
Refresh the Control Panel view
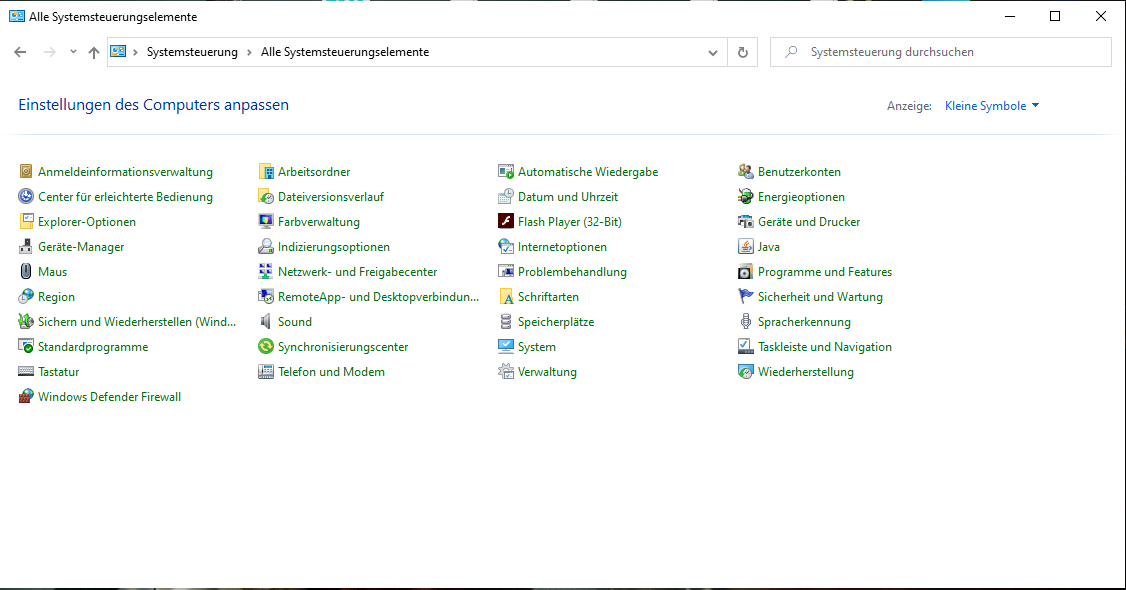tap(743, 52)
